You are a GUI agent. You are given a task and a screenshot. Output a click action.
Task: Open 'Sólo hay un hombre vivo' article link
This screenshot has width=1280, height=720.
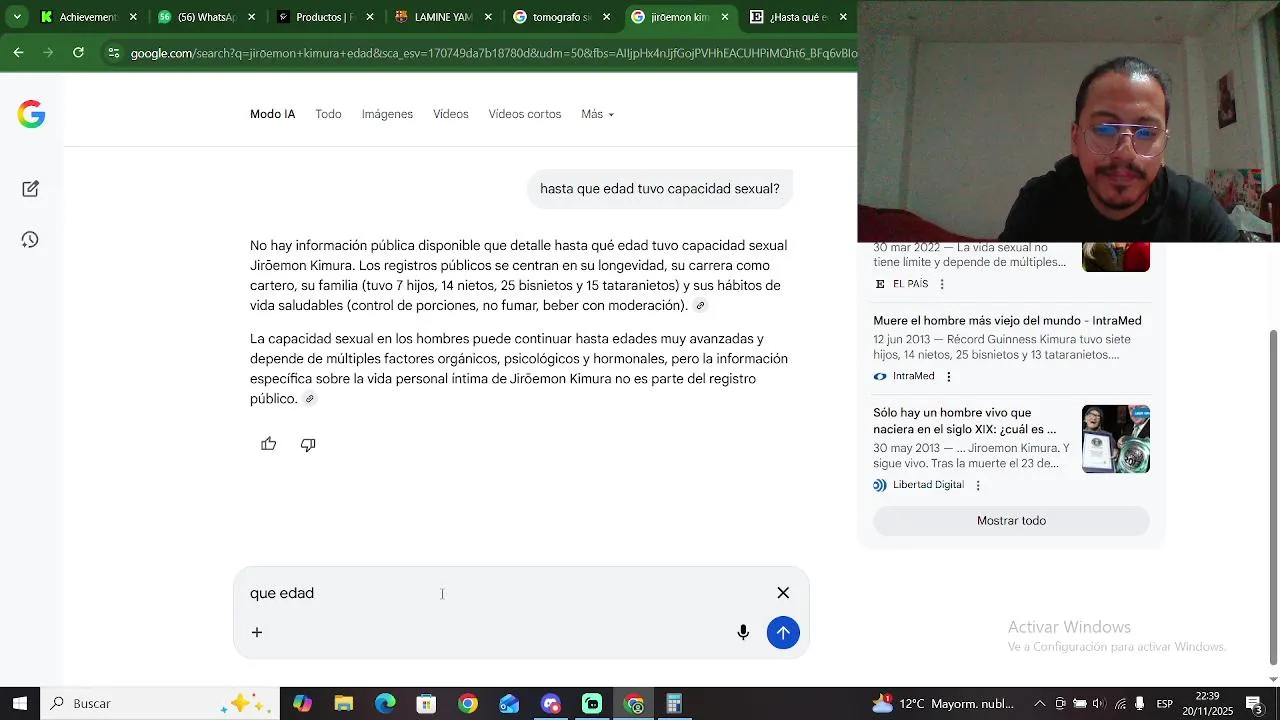[964, 421]
